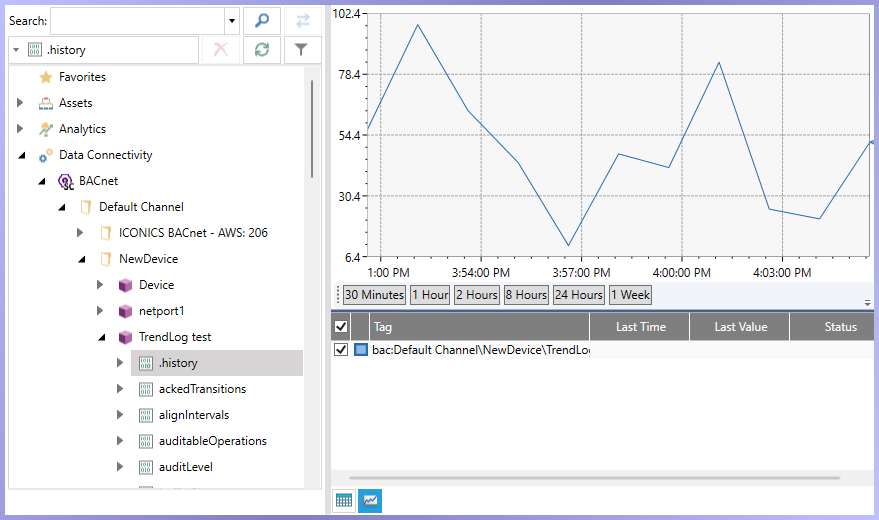Click the swap arrows icon beside search
This screenshot has height=520, width=879.
303,21
